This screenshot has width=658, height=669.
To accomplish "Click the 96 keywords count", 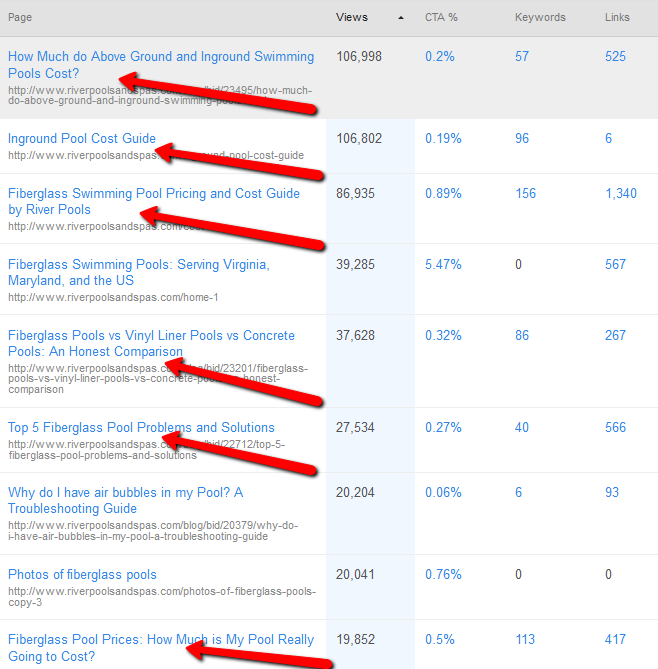I will click(522, 139).
